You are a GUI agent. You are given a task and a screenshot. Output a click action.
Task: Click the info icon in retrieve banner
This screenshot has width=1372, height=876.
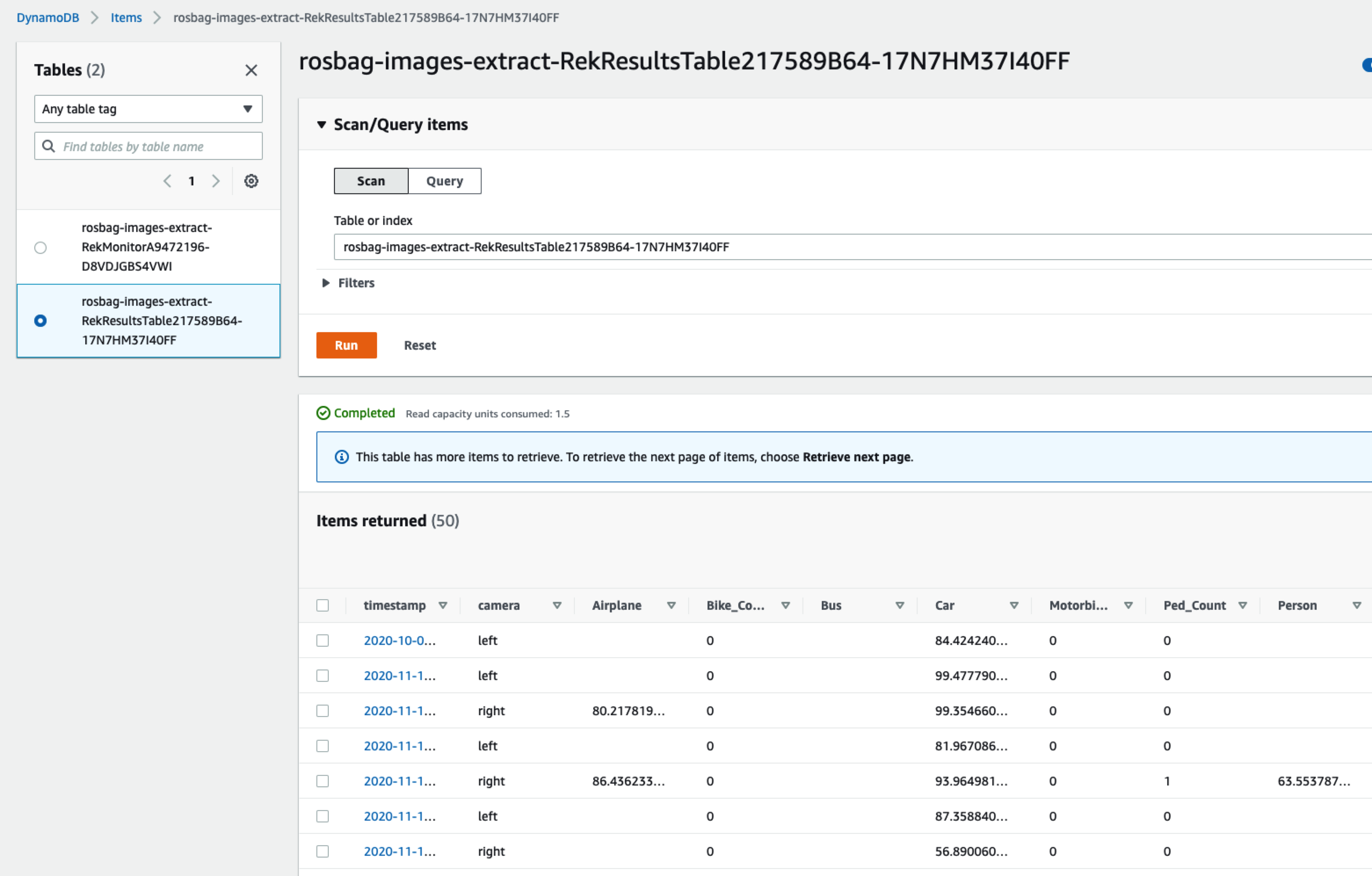[342, 457]
